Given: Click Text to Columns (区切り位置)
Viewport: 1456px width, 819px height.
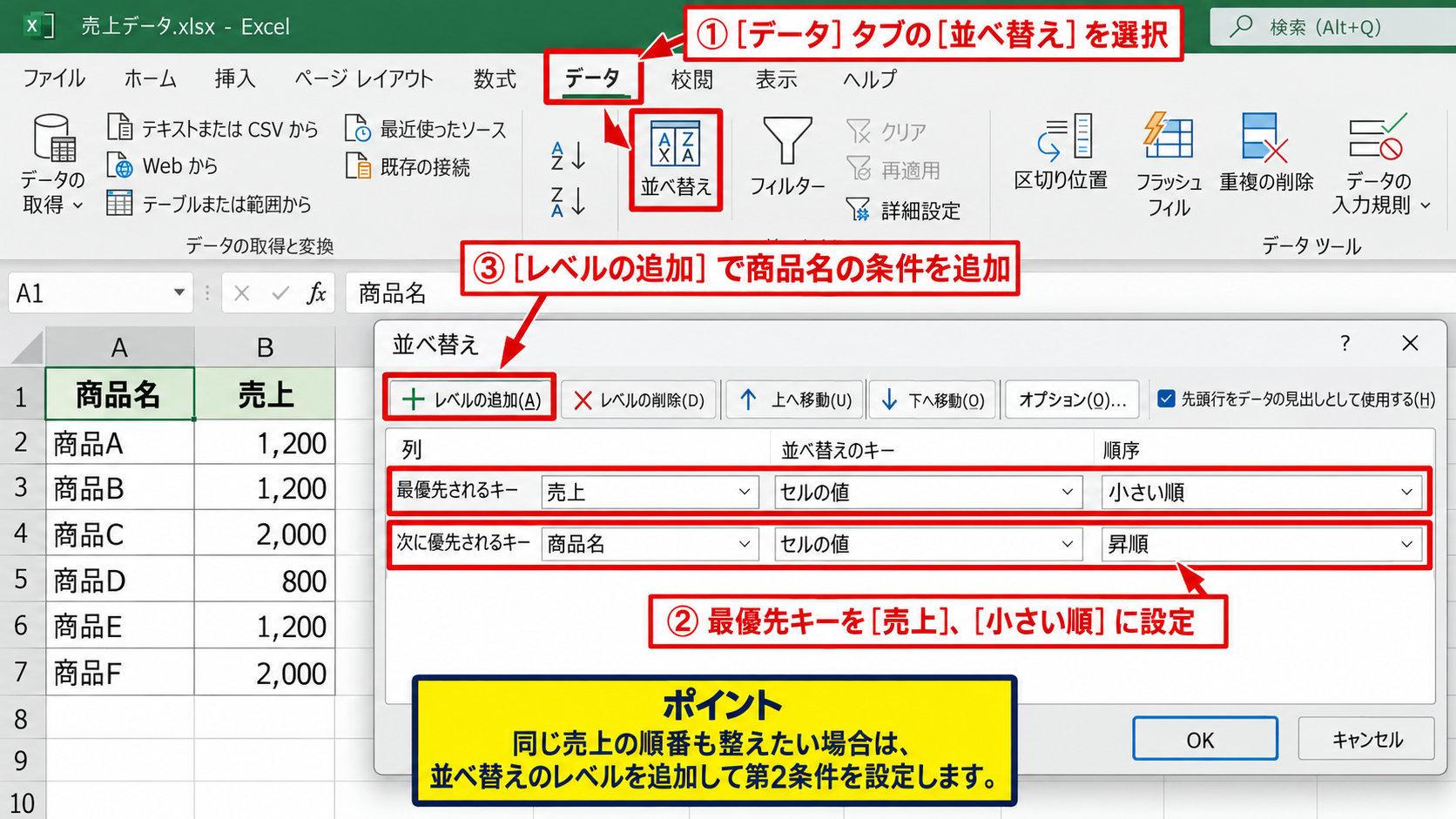Looking at the screenshot, I should [x=1061, y=153].
